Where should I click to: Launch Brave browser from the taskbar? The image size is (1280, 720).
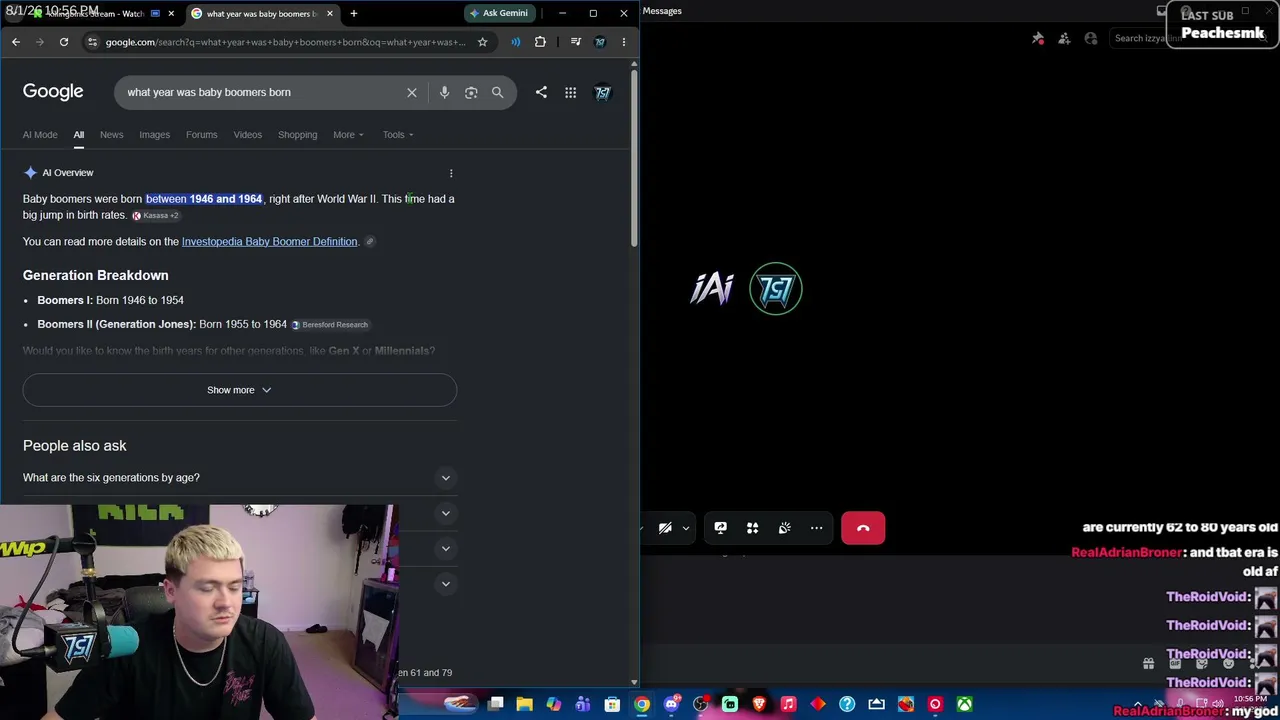point(759,704)
